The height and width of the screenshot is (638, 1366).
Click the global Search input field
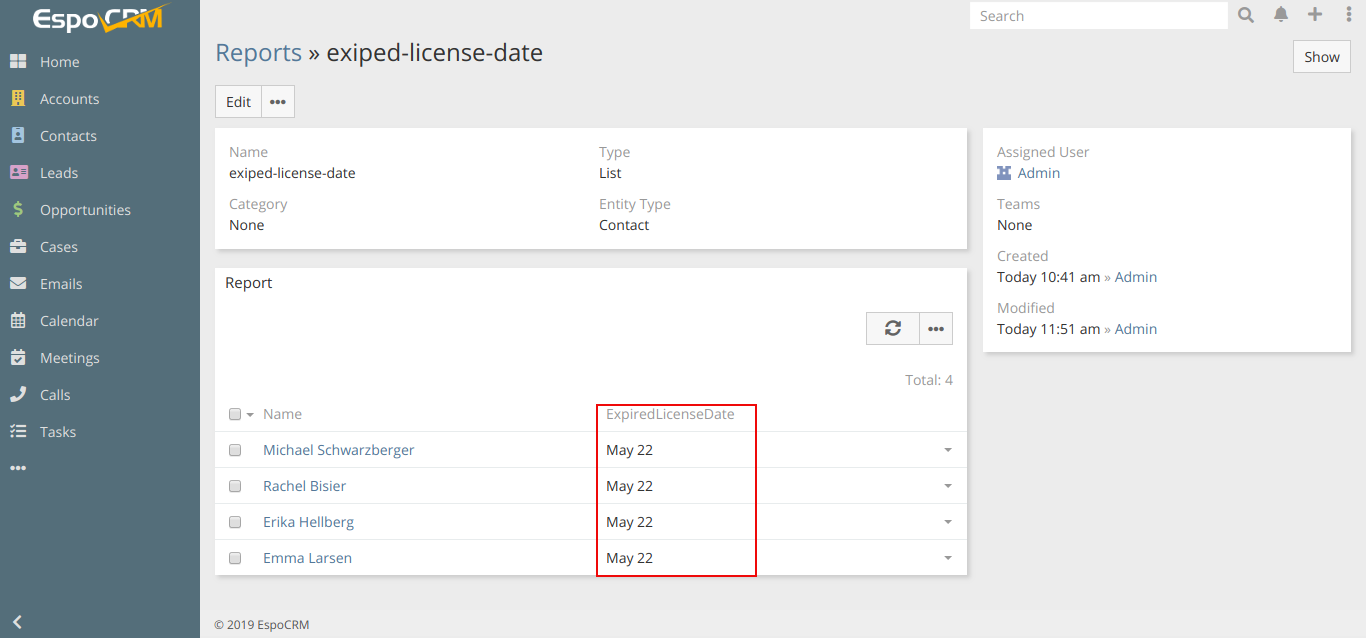tap(1098, 16)
